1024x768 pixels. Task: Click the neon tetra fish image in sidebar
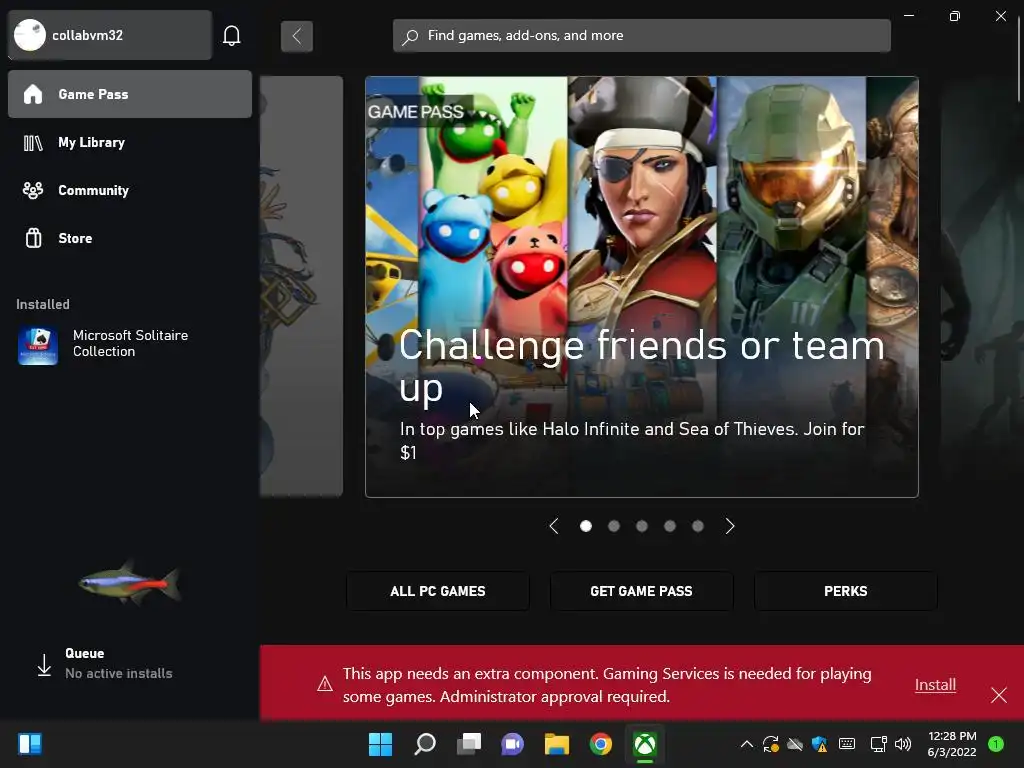[x=129, y=583]
